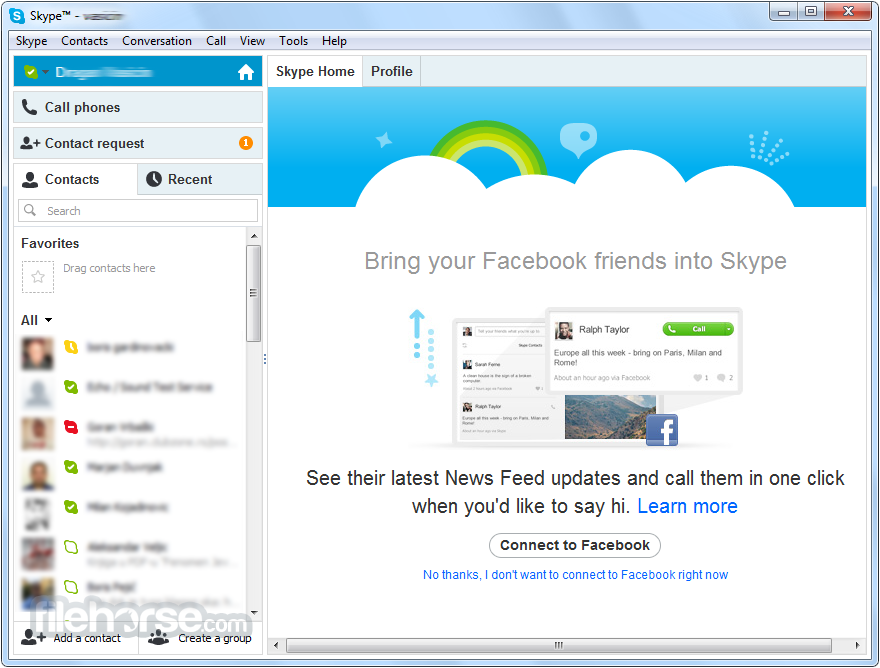Click the Connect to Facebook button
880x668 pixels.
click(x=575, y=545)
